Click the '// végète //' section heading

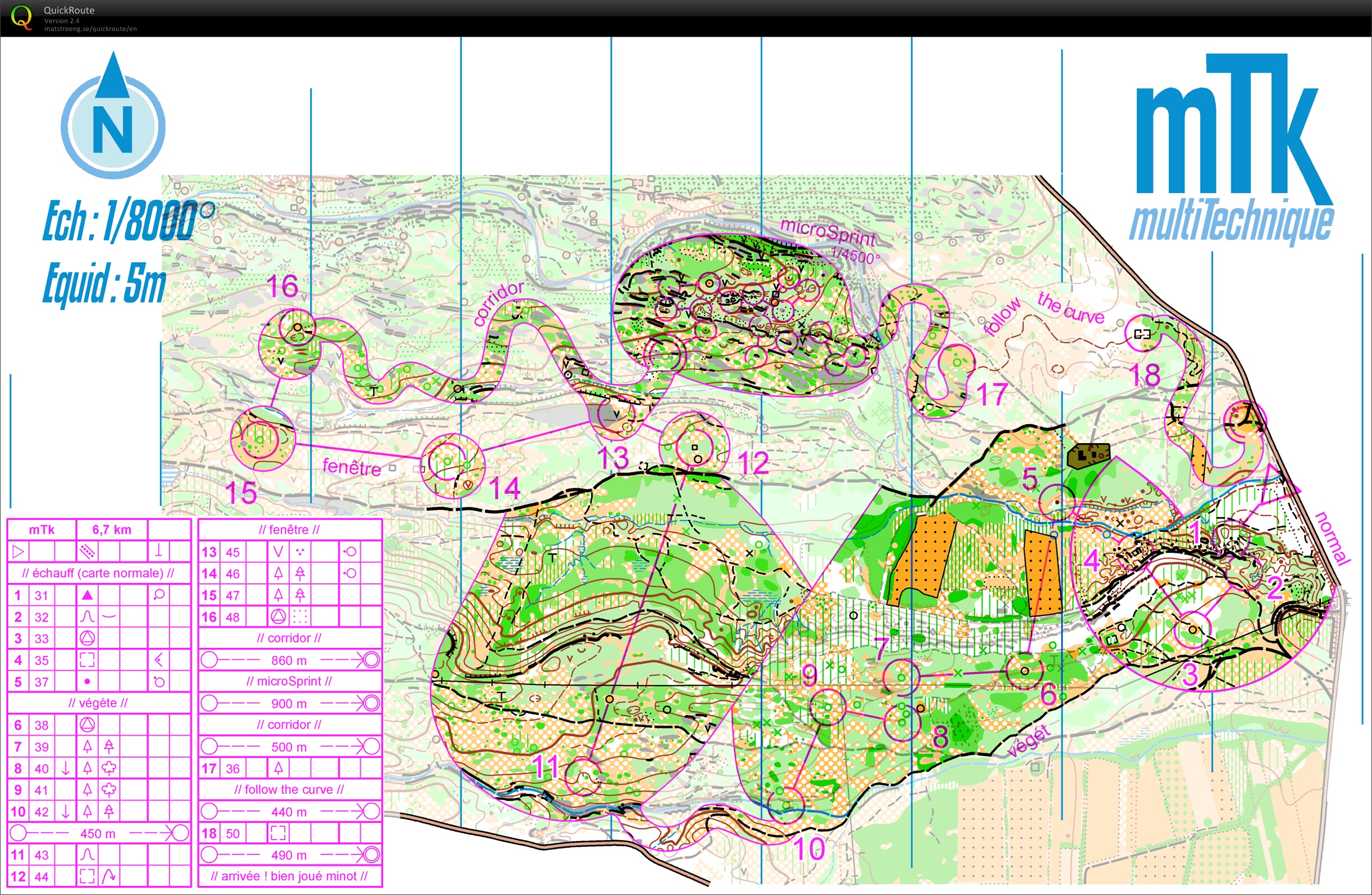[x=98, y=703]
